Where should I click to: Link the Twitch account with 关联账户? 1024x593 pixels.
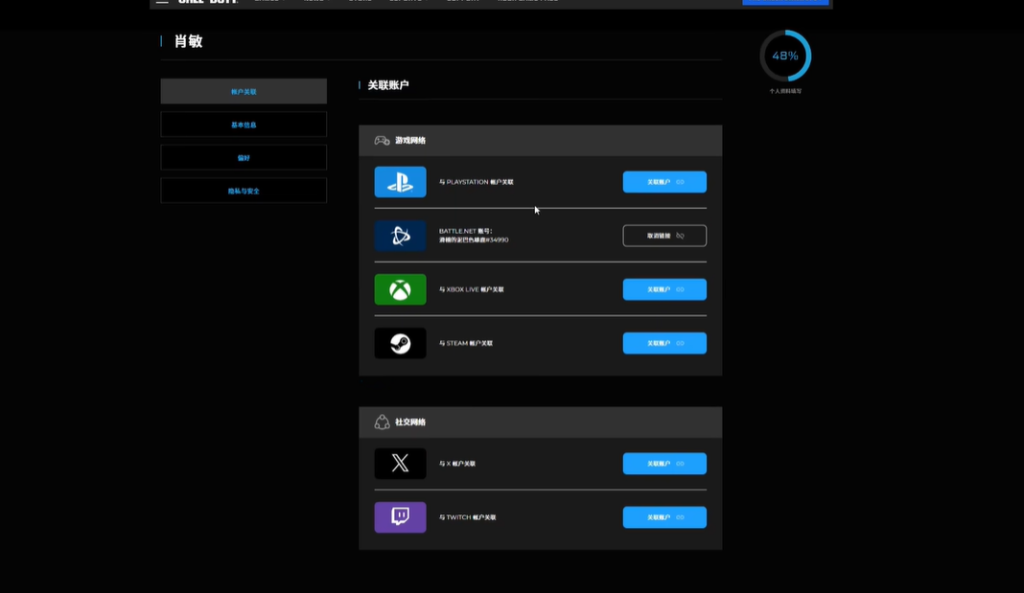(664, 517)
